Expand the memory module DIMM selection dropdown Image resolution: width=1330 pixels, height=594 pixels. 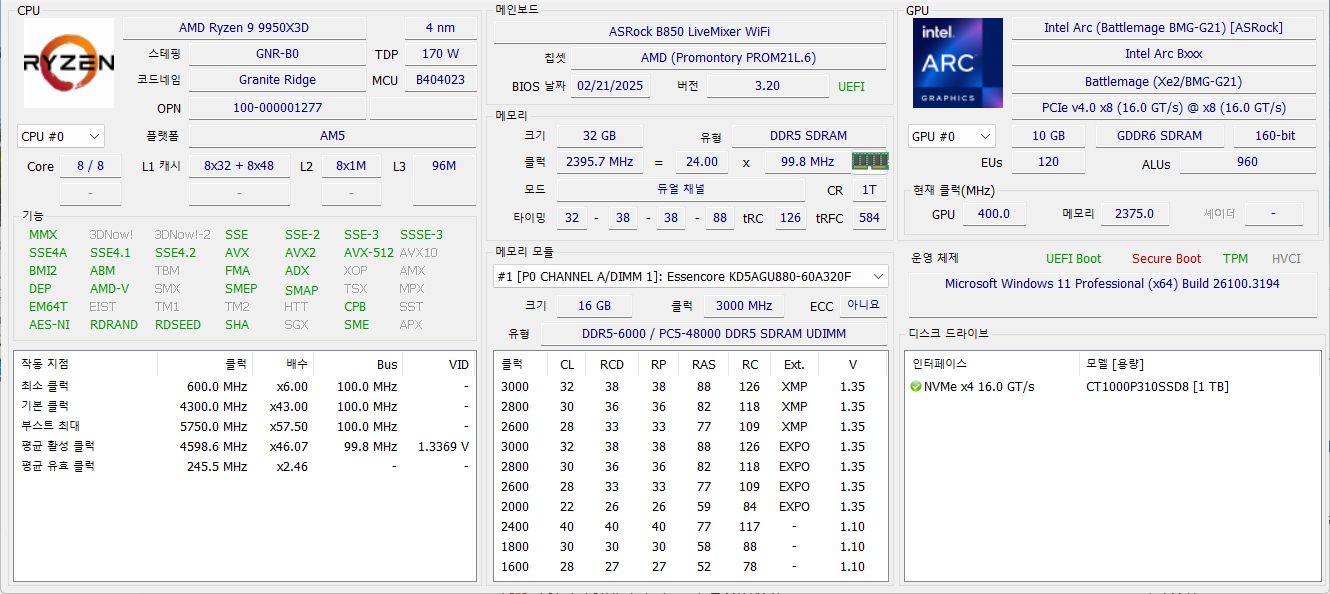point(690,277)
